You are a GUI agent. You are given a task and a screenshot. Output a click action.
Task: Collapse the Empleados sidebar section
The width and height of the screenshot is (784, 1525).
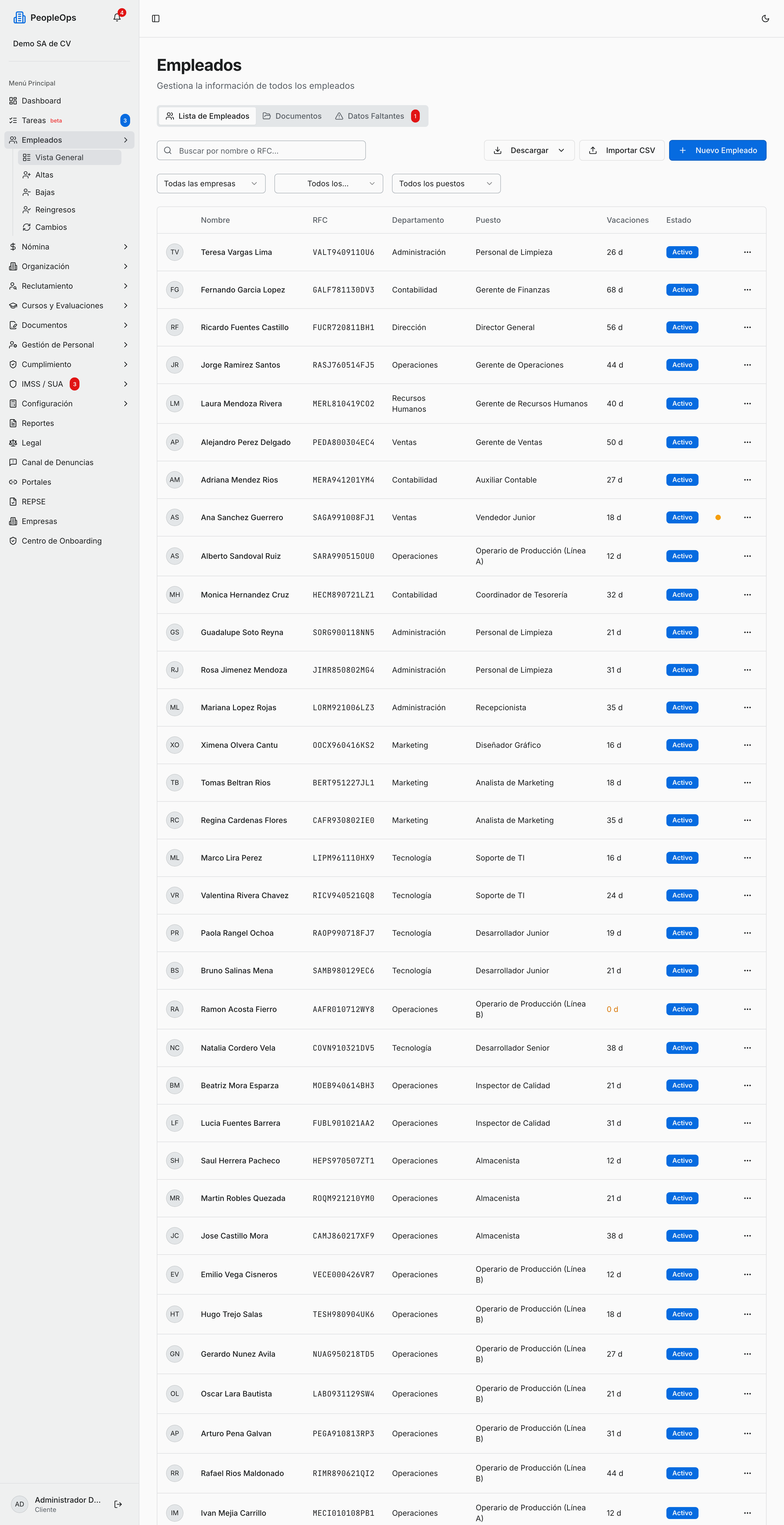pyautogui.click(x=69, y=140)
